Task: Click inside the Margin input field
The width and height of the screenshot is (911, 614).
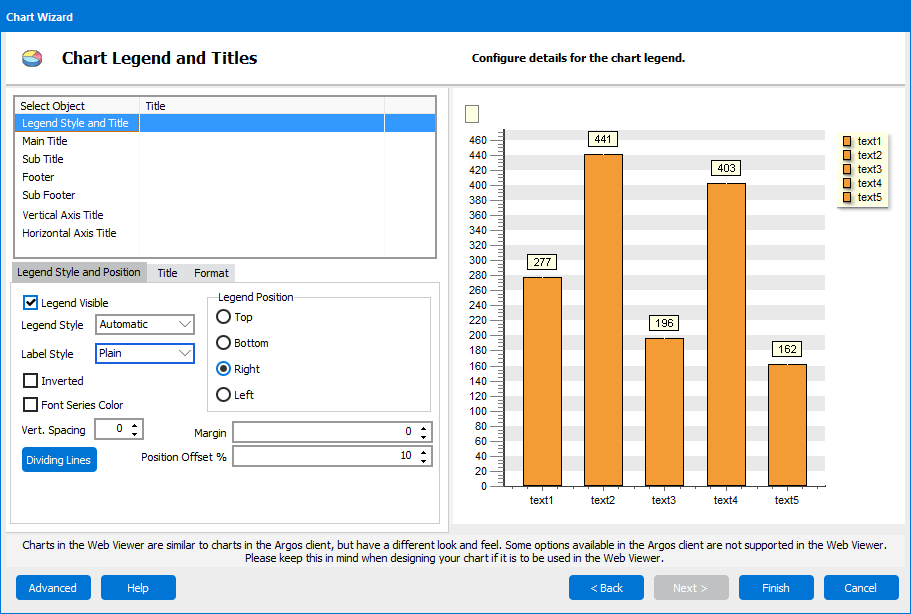Action: (x=330, y=432)
